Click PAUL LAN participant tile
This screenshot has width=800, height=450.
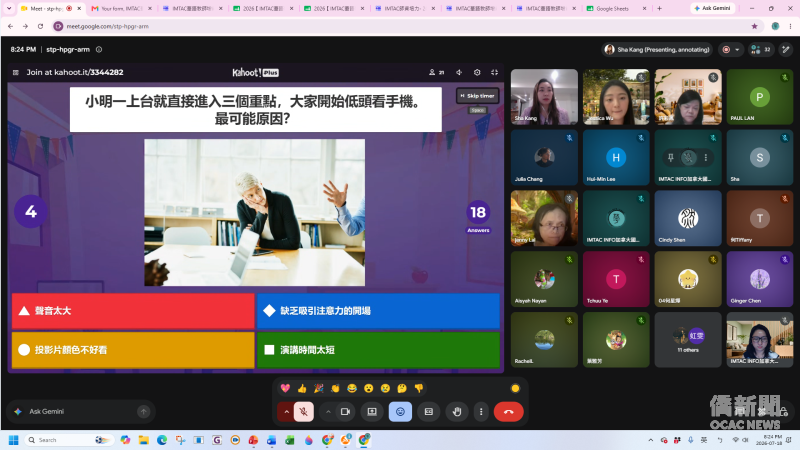760,97
